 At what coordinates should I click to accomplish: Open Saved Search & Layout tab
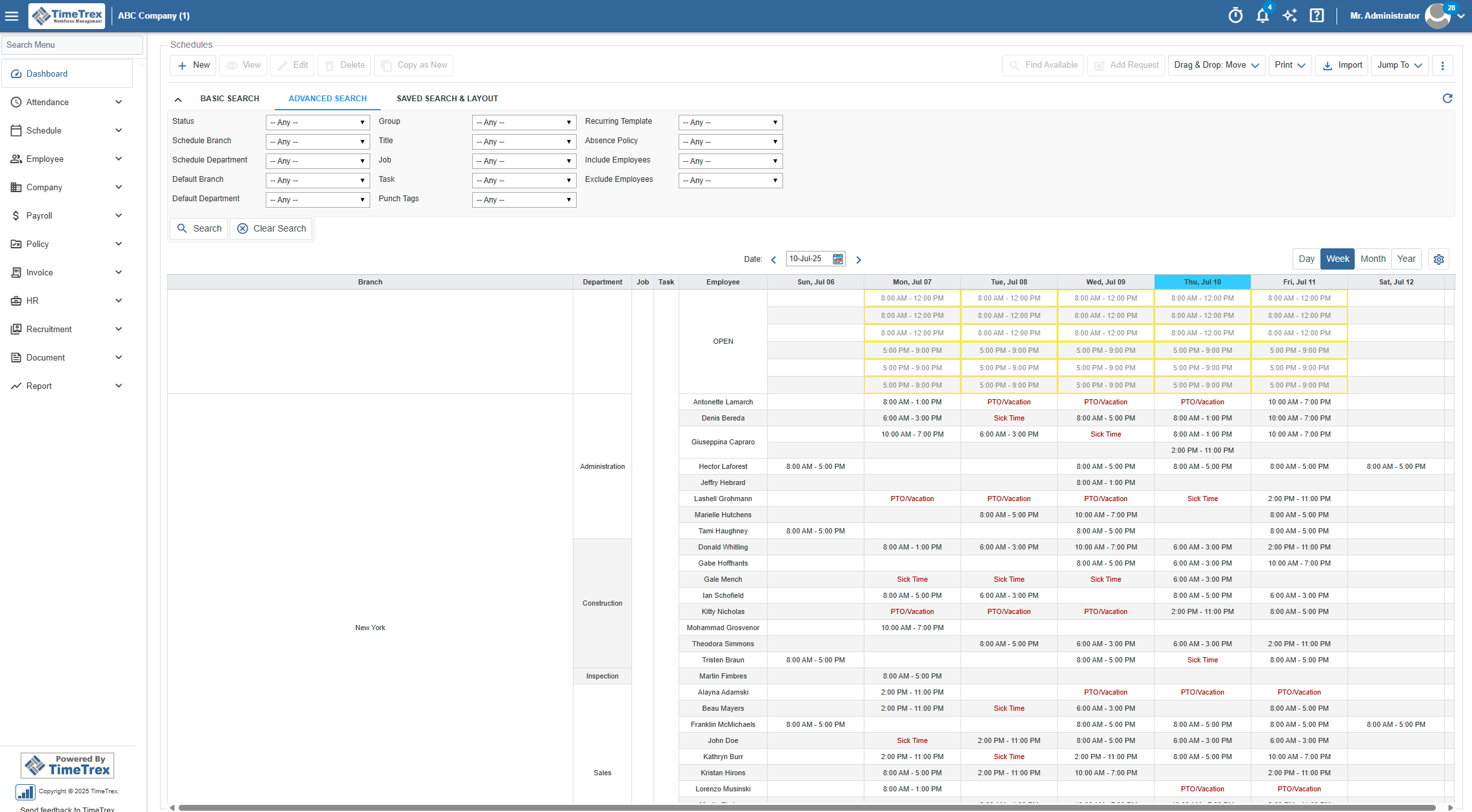click(x=447, y=99)
